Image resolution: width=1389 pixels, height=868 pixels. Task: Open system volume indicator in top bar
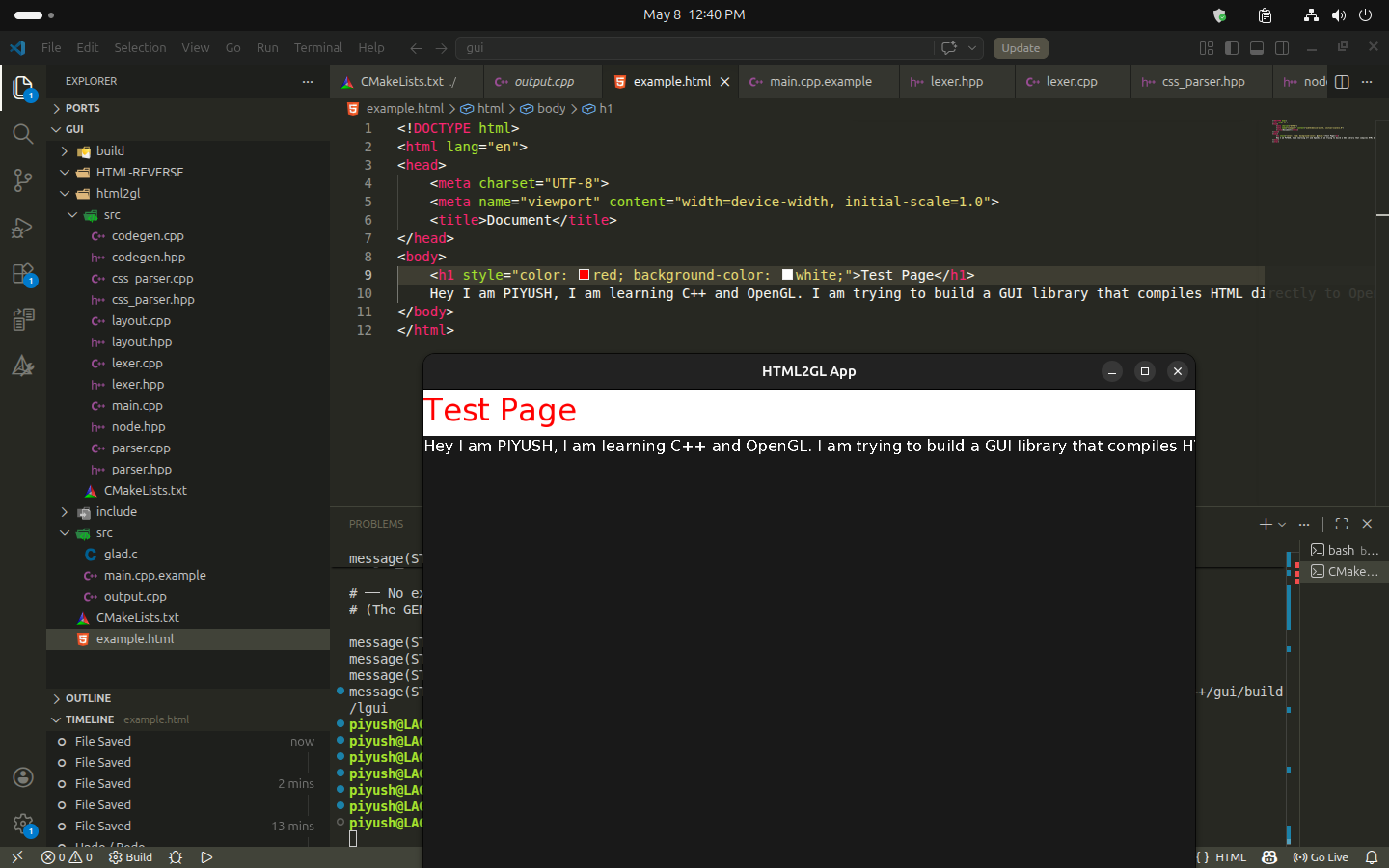(x=1338, y=15)
